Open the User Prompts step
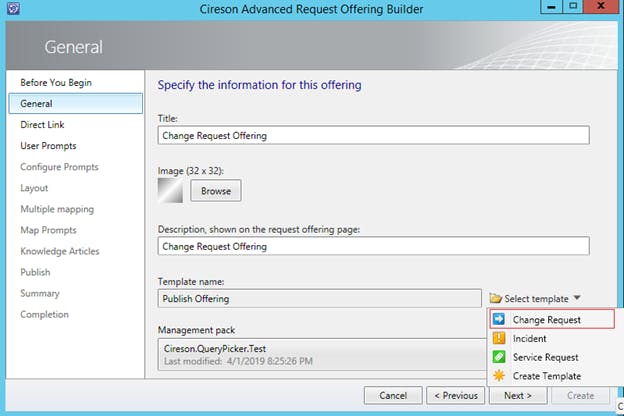 [x=48, y=146]
